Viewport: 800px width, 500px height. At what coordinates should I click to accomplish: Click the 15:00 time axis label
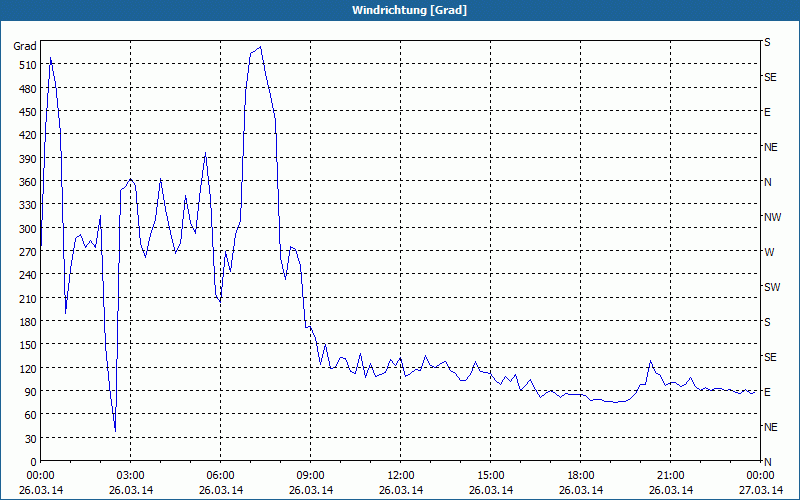tap(491, 476)
